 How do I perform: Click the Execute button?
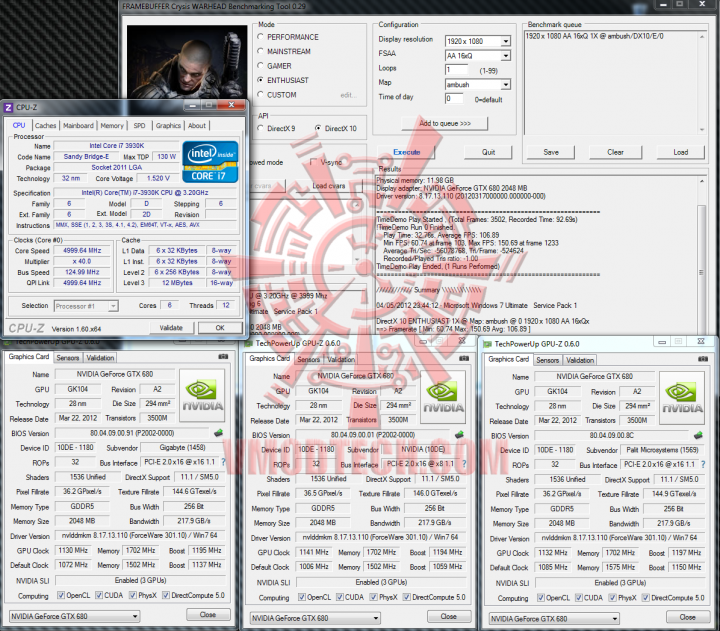(406, 152)
